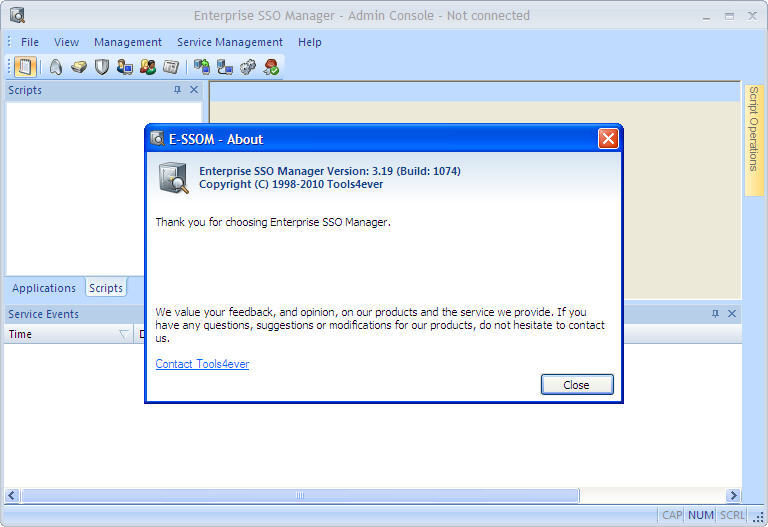Click the yellow card stack toolbar icon
The height and width of the screenshot is (527, 768).
(x=79, y=67)
